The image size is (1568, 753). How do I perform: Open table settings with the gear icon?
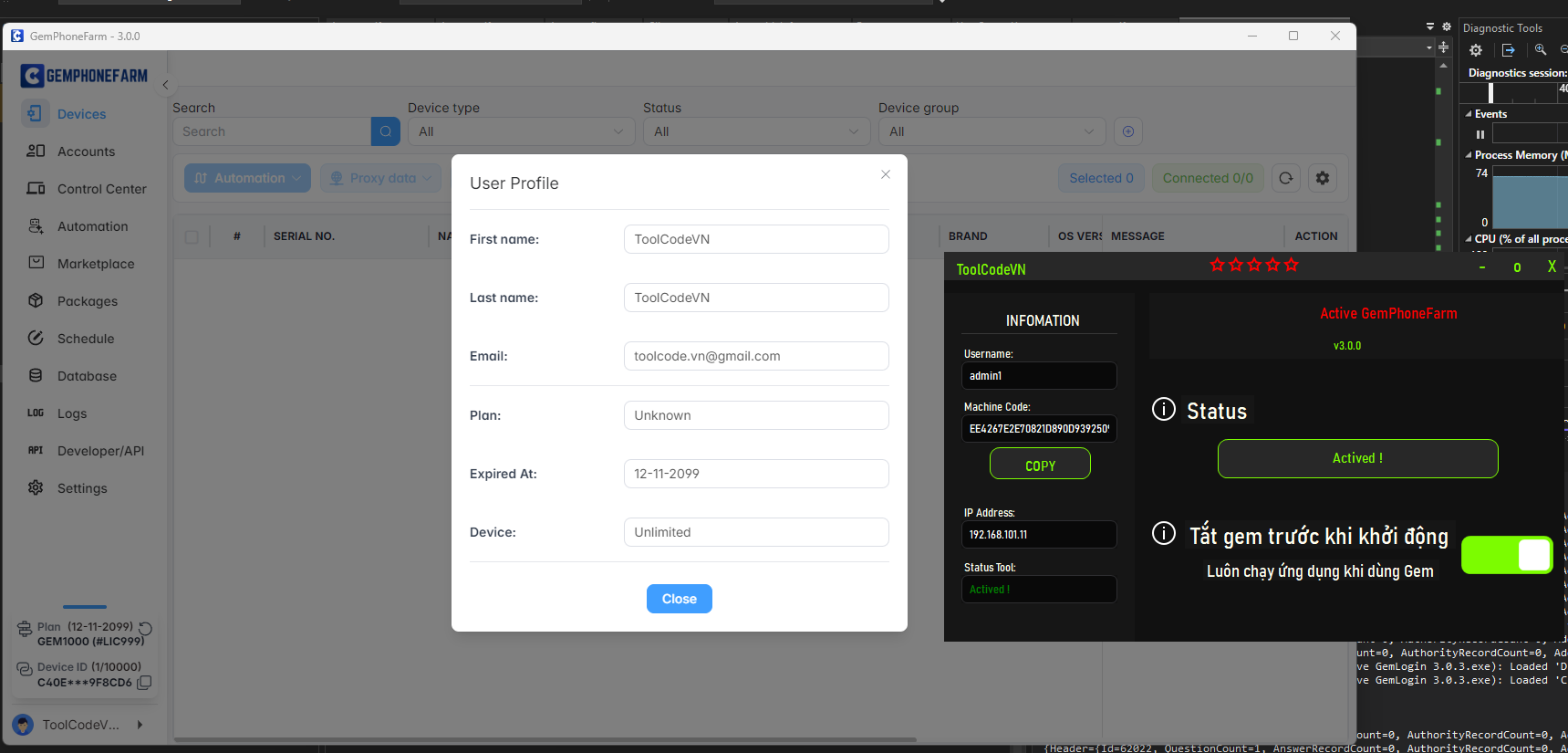(x=1323, y=178)
